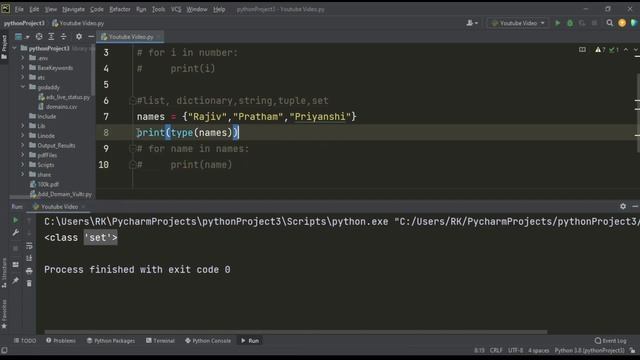Select ads_live_status.py file
640x360 pixels.
64,97
